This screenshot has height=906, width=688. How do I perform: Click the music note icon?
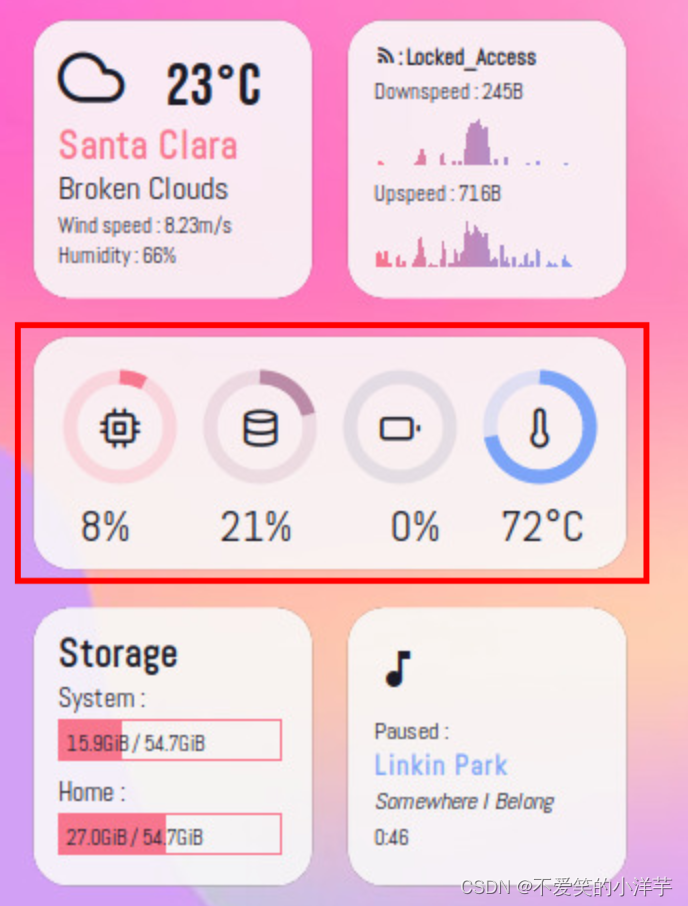[x=397, y=669]
